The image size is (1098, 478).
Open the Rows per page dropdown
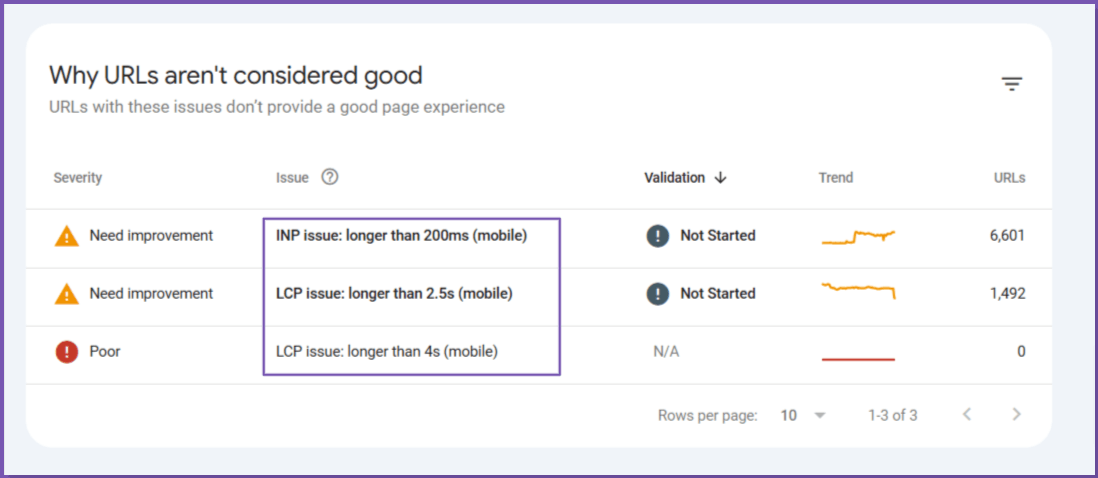pyautogui.click(x=803, y=415)
